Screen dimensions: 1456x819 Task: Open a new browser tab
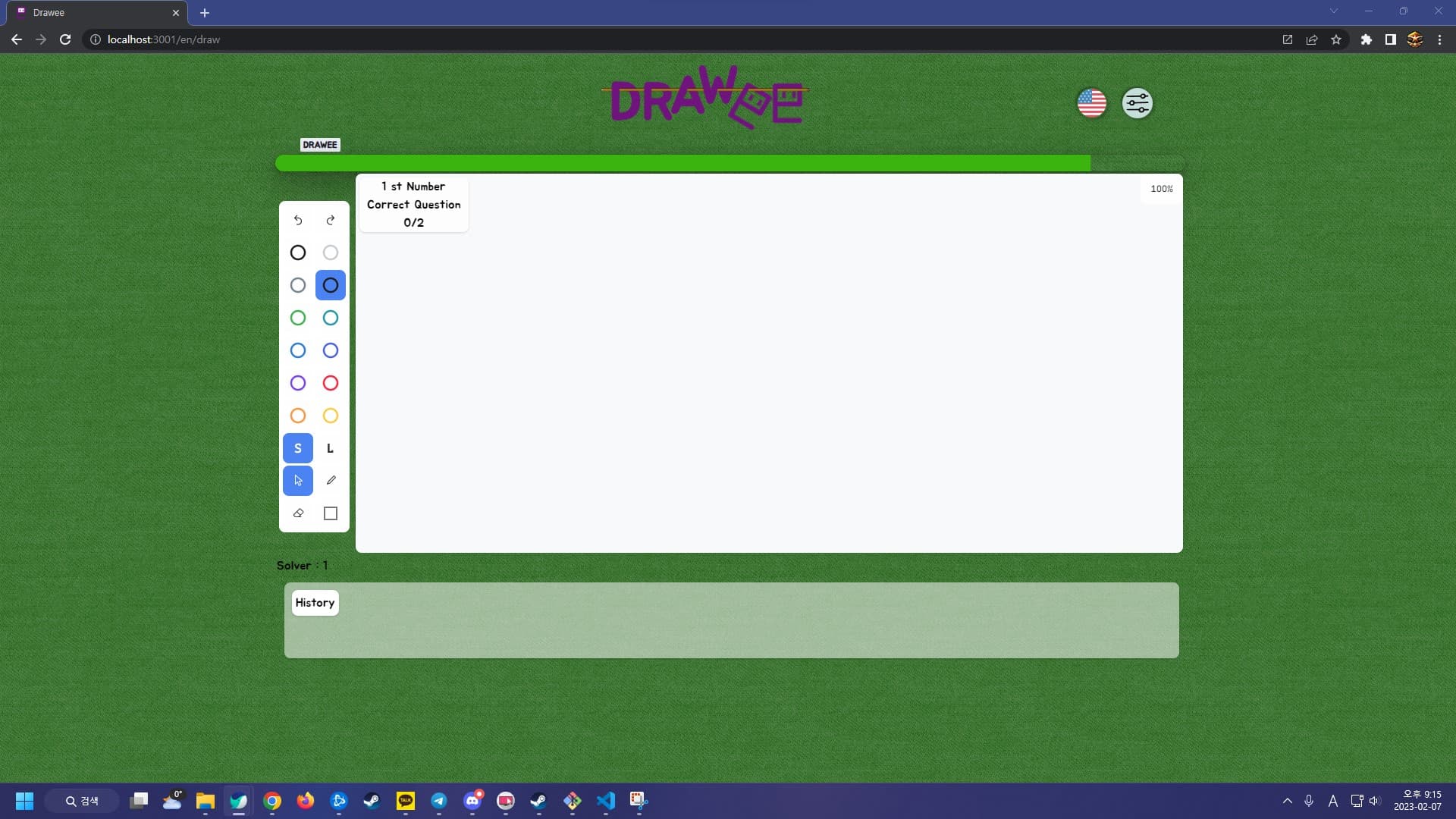[x=205, y=13]
